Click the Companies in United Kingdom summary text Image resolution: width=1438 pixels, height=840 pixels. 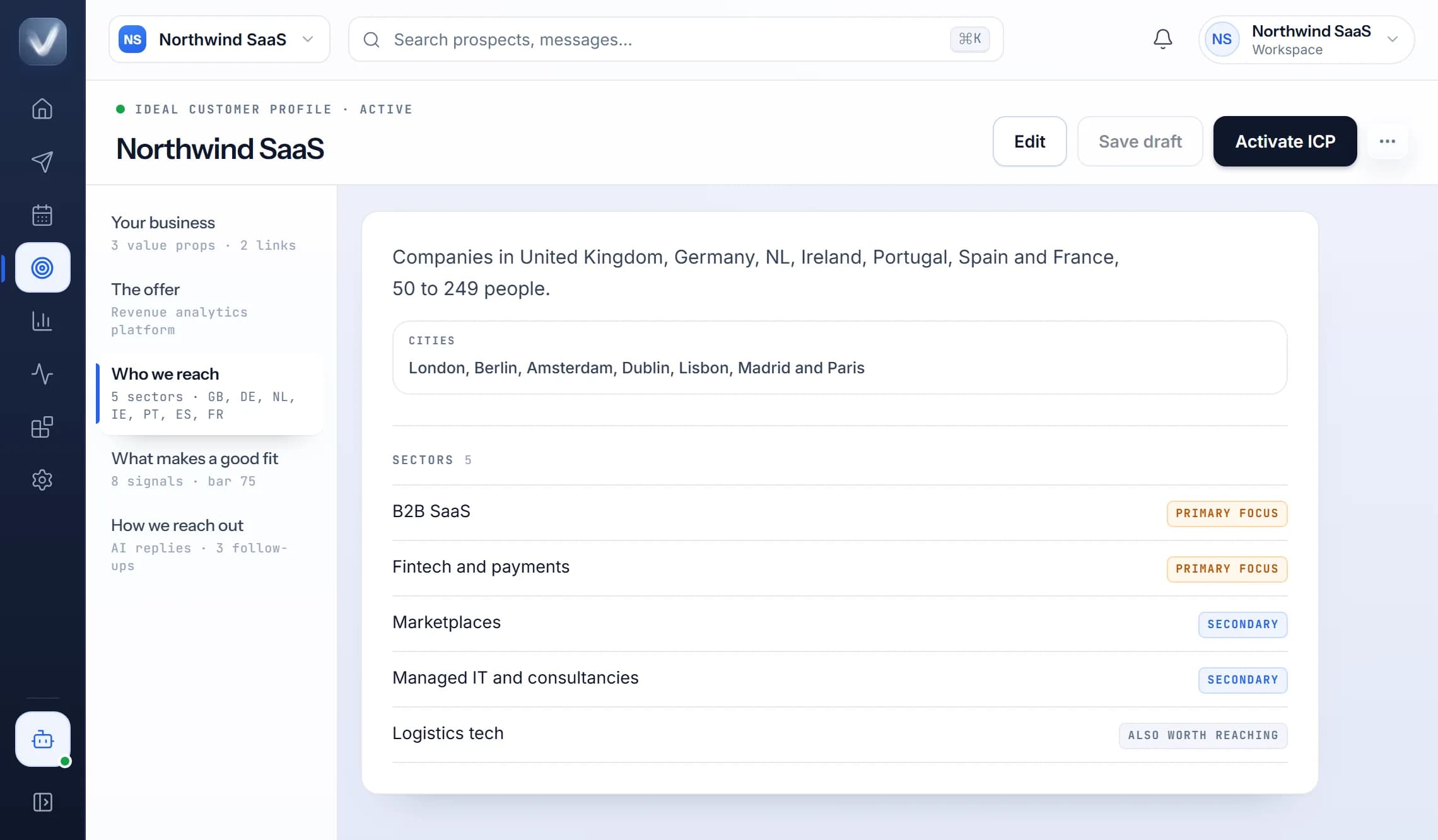tap(756, 272)
